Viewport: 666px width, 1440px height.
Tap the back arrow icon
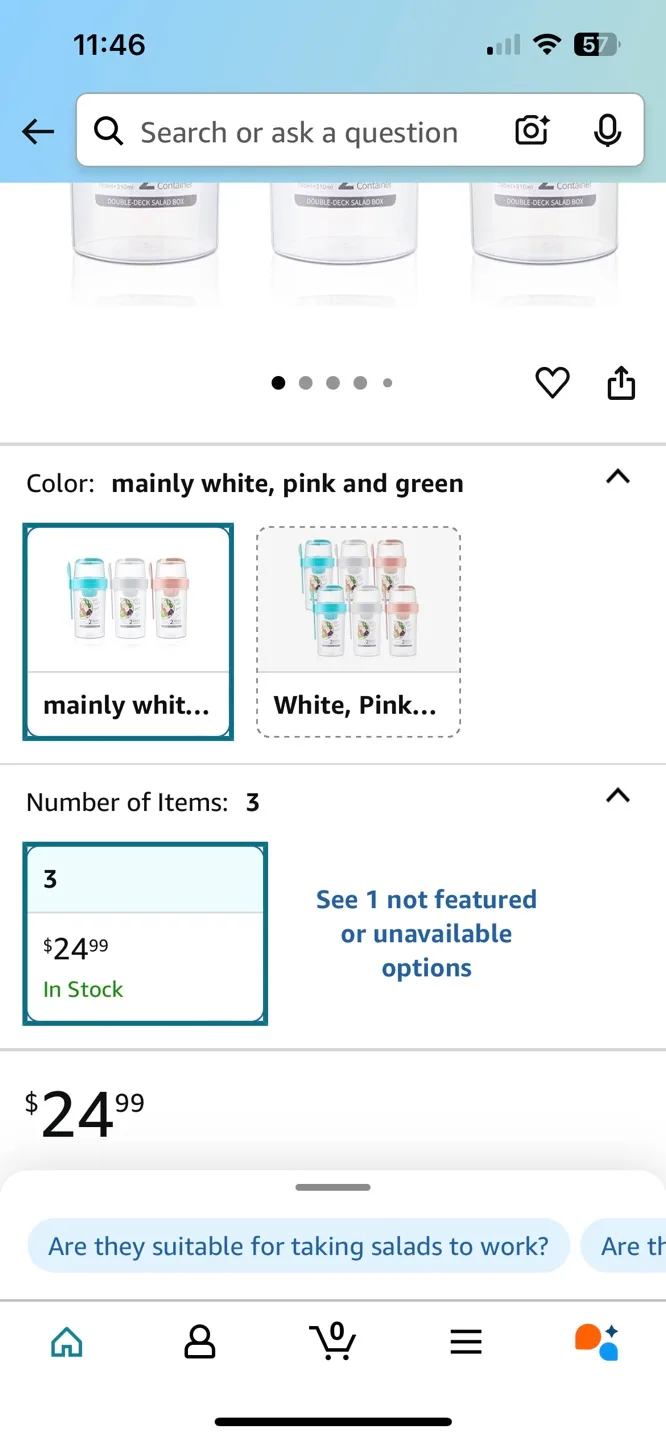[x=38, y=131]
